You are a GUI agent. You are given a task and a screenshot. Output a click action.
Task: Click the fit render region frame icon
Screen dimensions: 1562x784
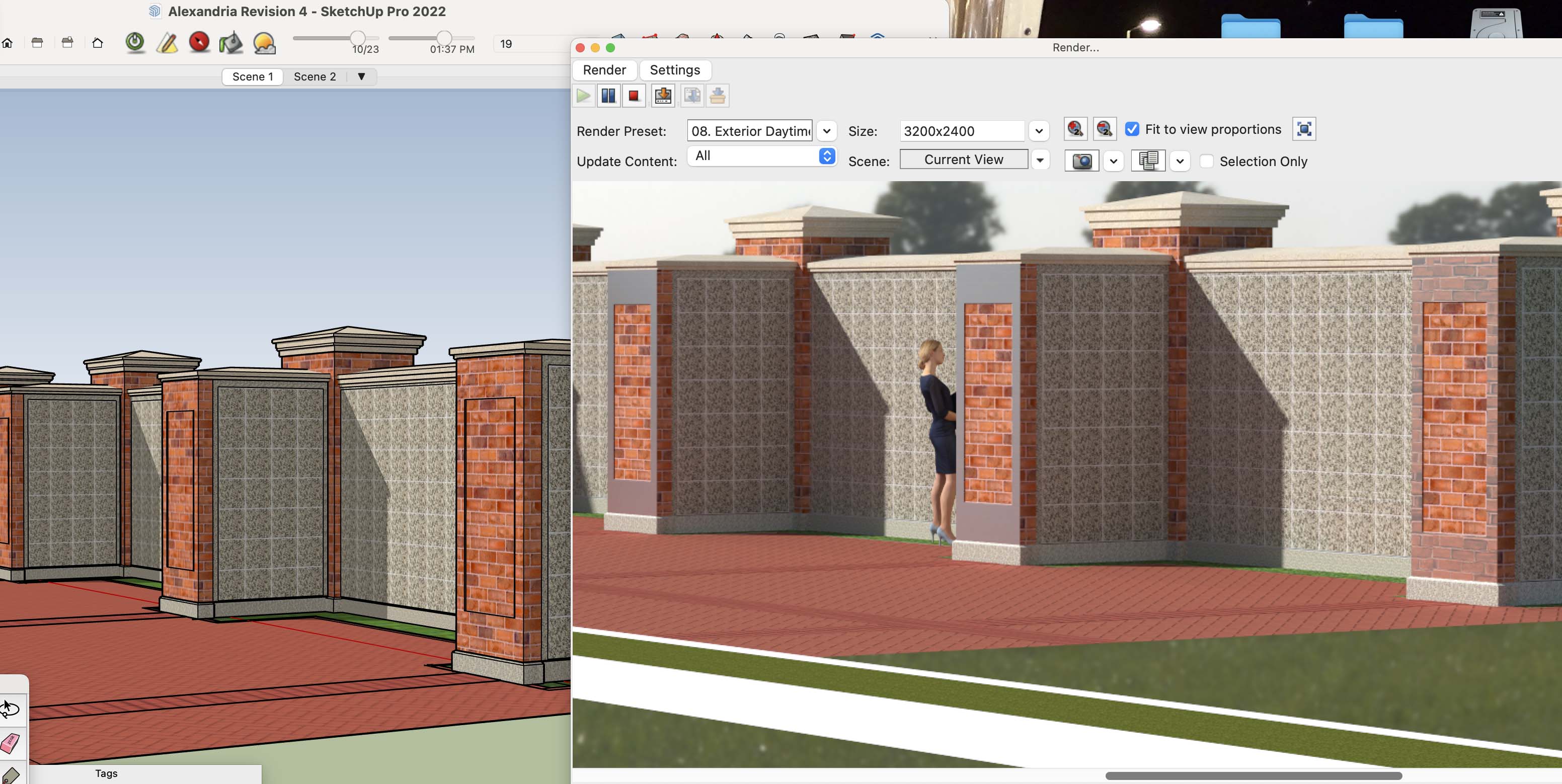tap(1304, 128)
